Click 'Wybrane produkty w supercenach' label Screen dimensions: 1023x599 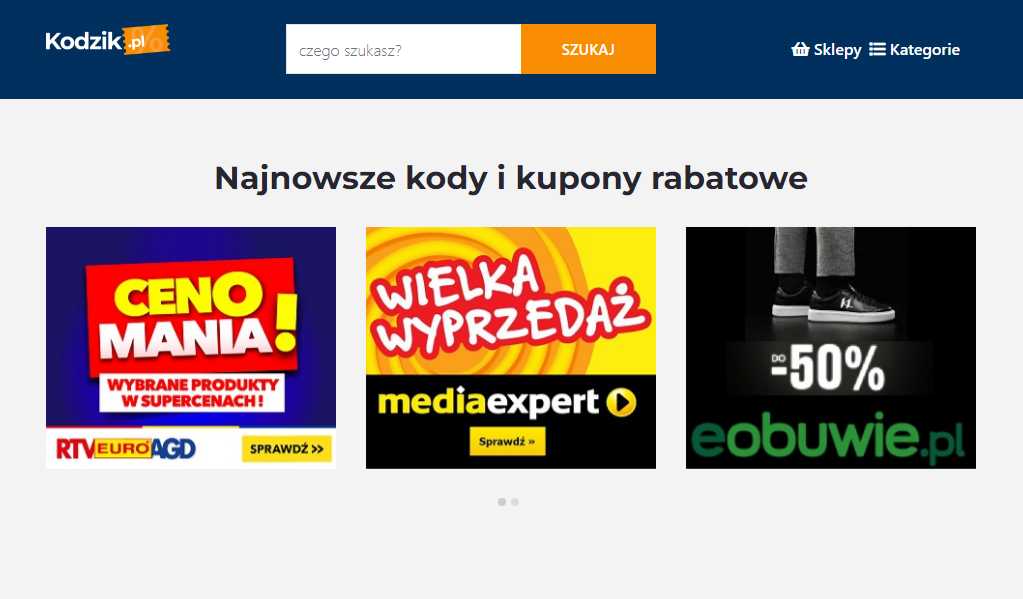(192, 393)
